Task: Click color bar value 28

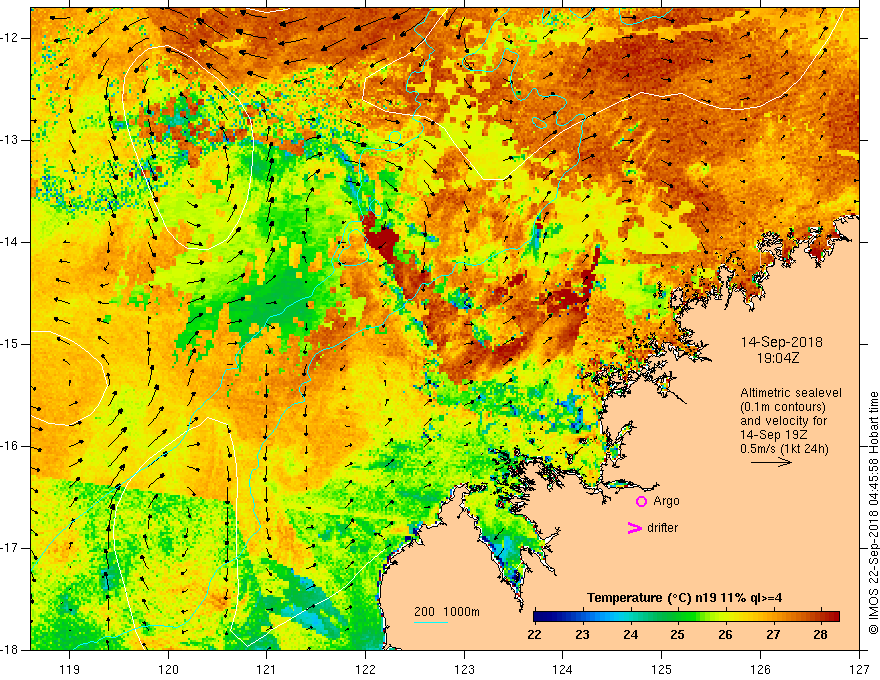Action: coord(821,635)
